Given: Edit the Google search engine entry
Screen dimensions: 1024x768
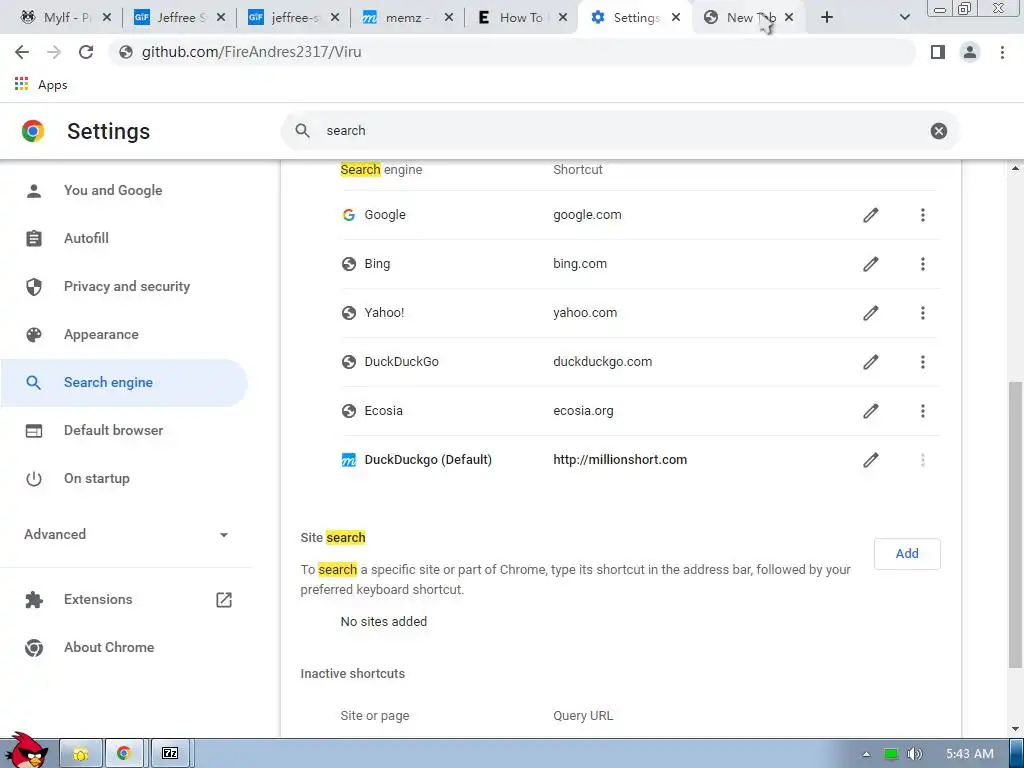Looking at the screenshot, I should [871, 215].
